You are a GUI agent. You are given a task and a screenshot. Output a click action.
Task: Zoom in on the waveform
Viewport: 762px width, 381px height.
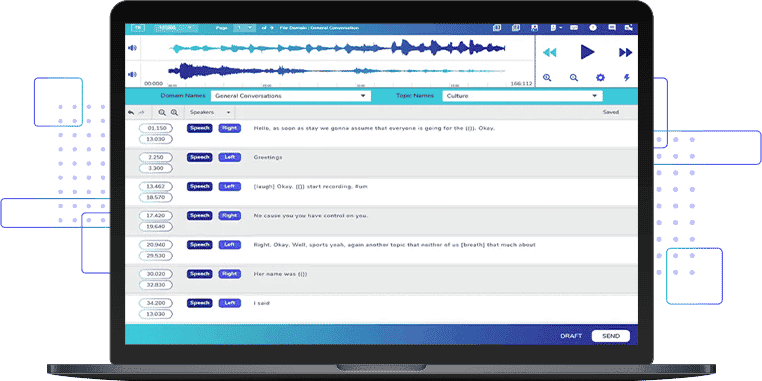click(x=547, y=77)
